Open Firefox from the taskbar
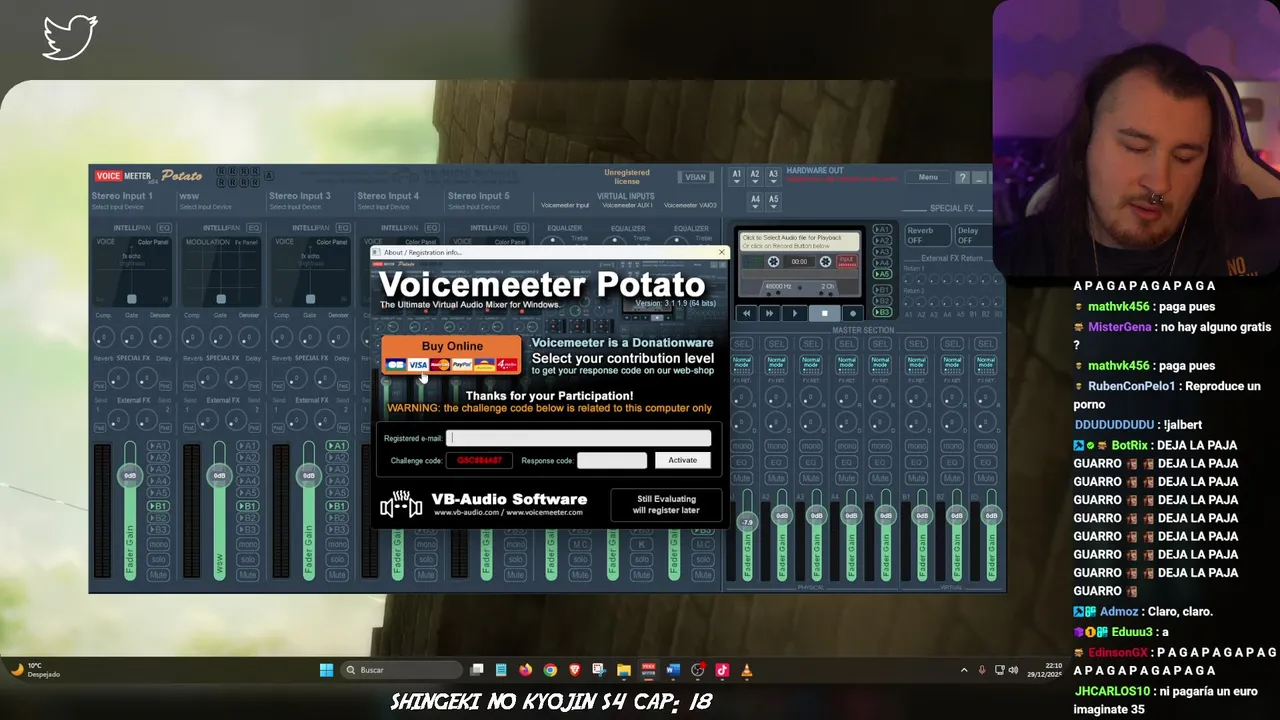Screen dimensions: 1280x720 tap(525, 670)
